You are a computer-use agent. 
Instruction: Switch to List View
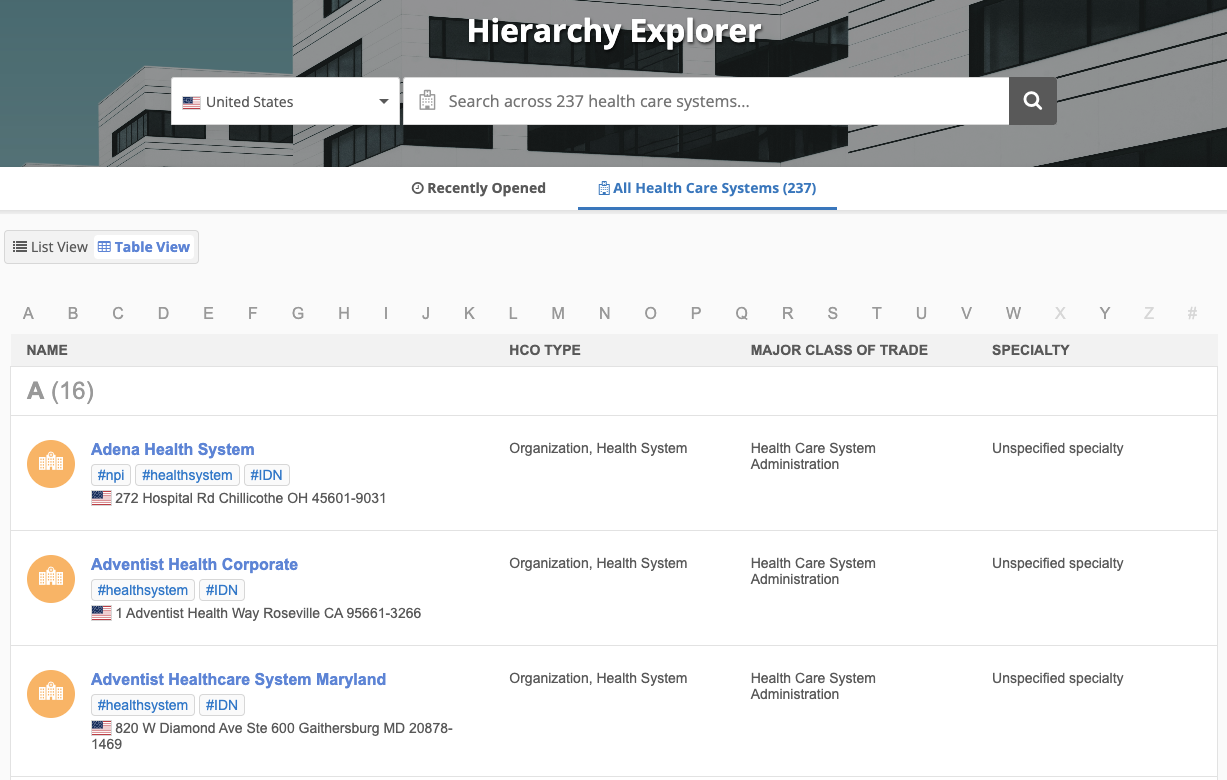51,247
